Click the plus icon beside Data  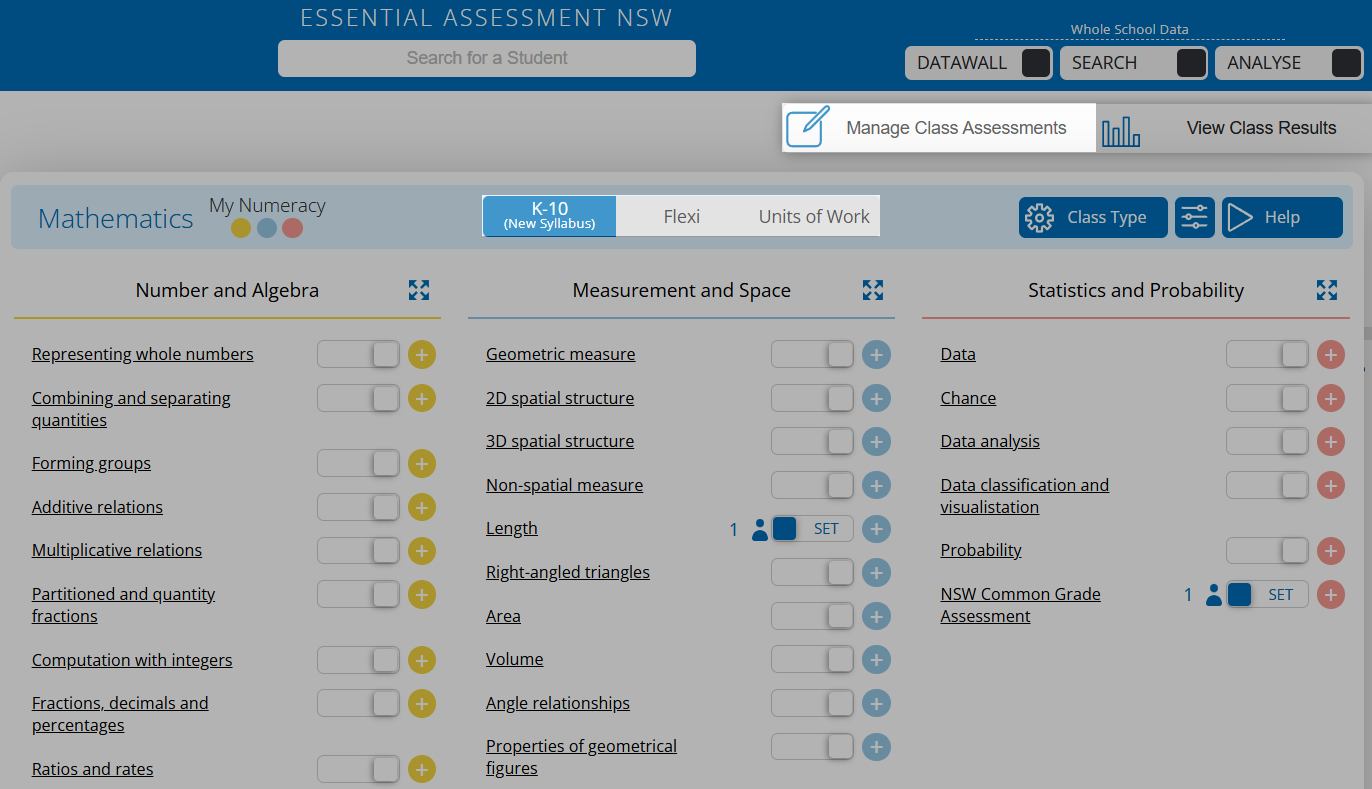coord(1330,354)
